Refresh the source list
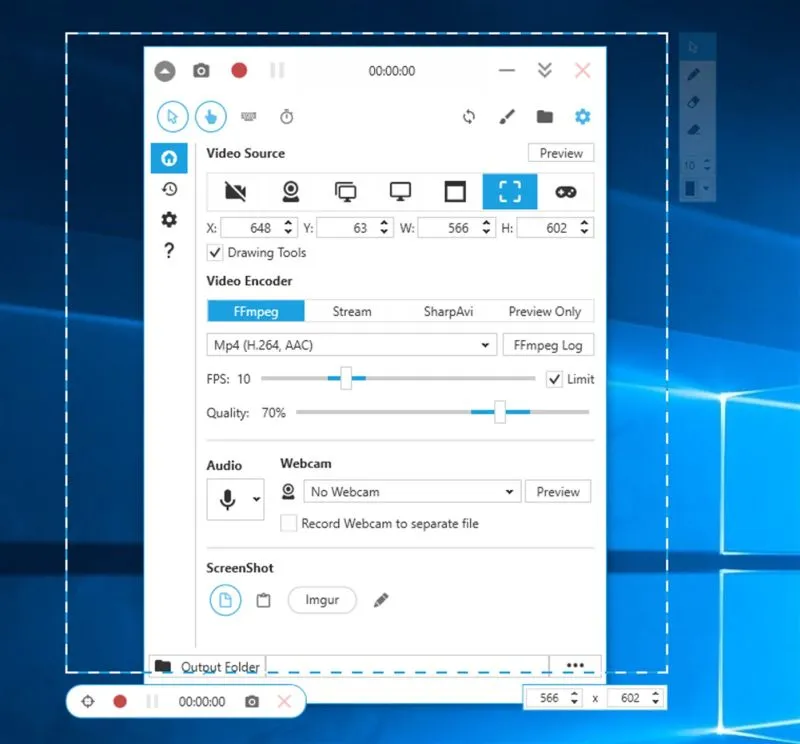This screenshot has height=744, width=800. [x=469, y=116]
